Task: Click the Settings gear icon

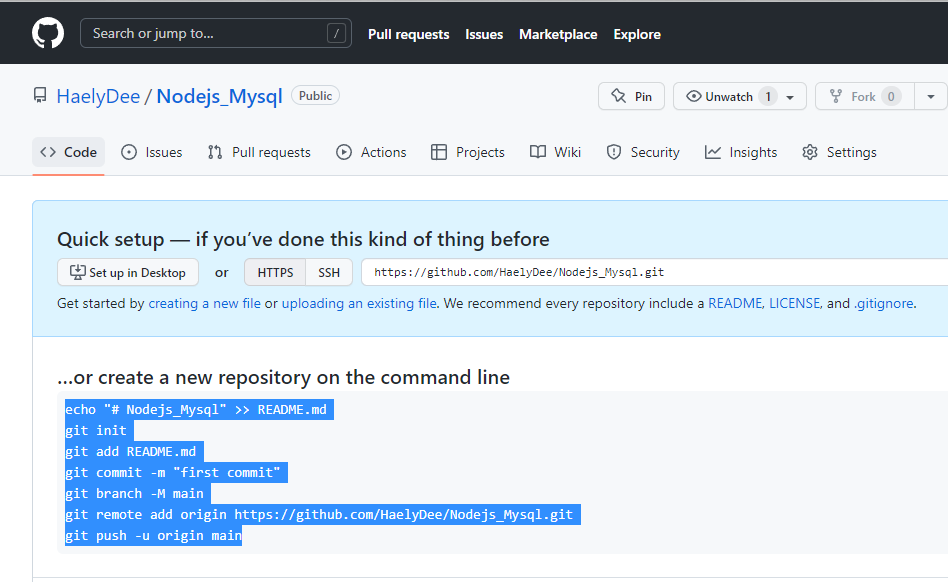Action: [x=810, y=152]
